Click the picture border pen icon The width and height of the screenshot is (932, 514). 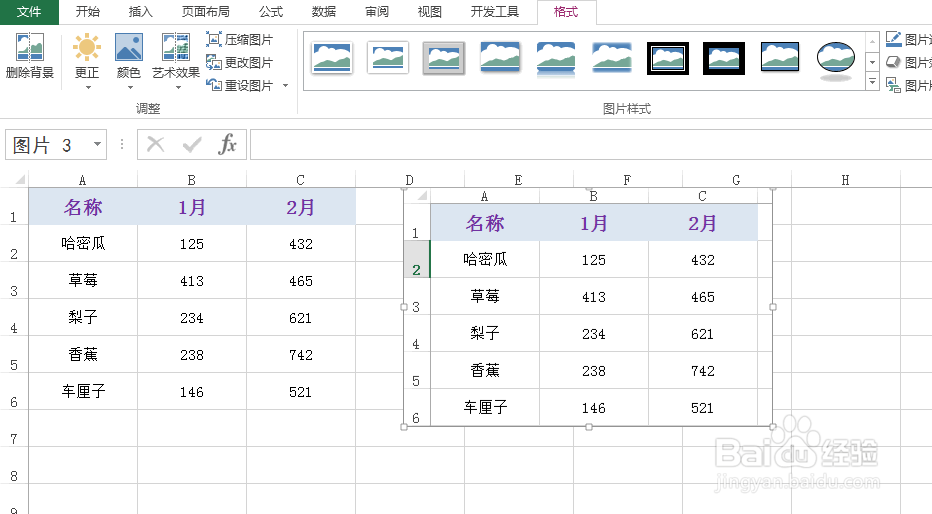coord(893,39)
